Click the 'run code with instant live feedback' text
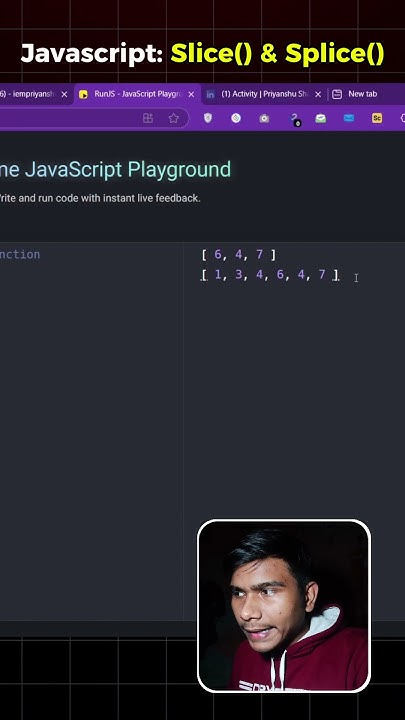This screenshot has height=720, width=405. [x=124, y=198]
